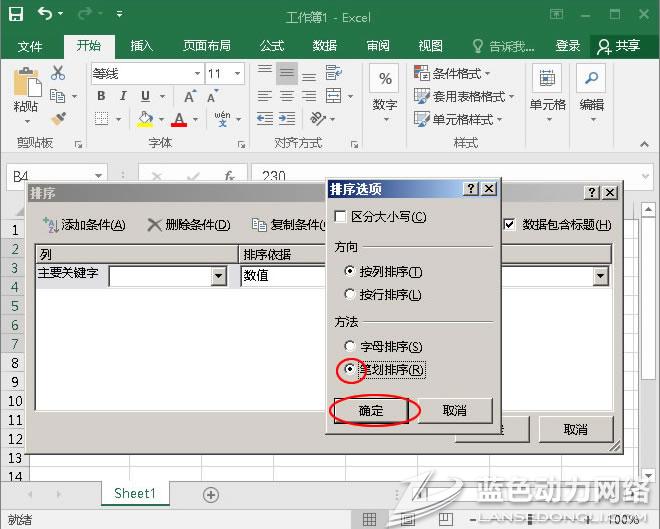This screenshot has height=529, width=660.
Task: Open the primary keyword (主要关键字) dropdown
Action: pos(219,276)
